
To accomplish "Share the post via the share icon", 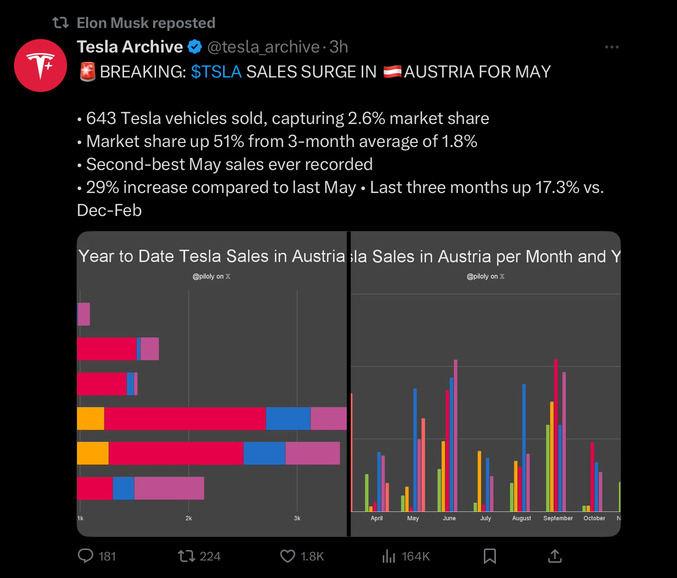I will 555,555.
